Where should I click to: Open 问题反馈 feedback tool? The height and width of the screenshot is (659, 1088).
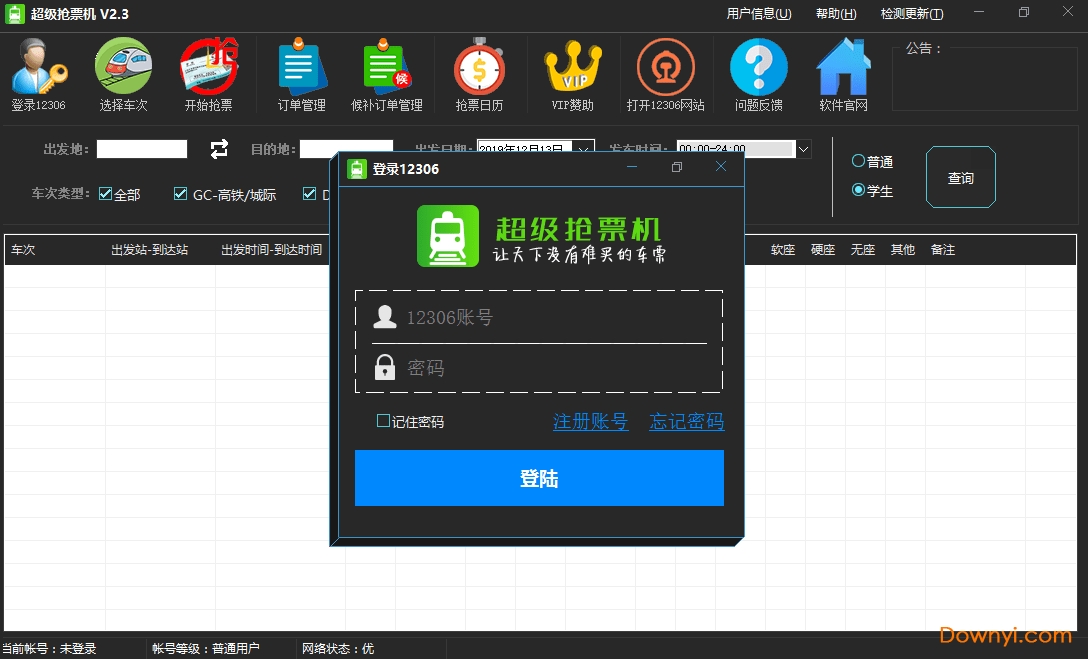tap(758, 70)
